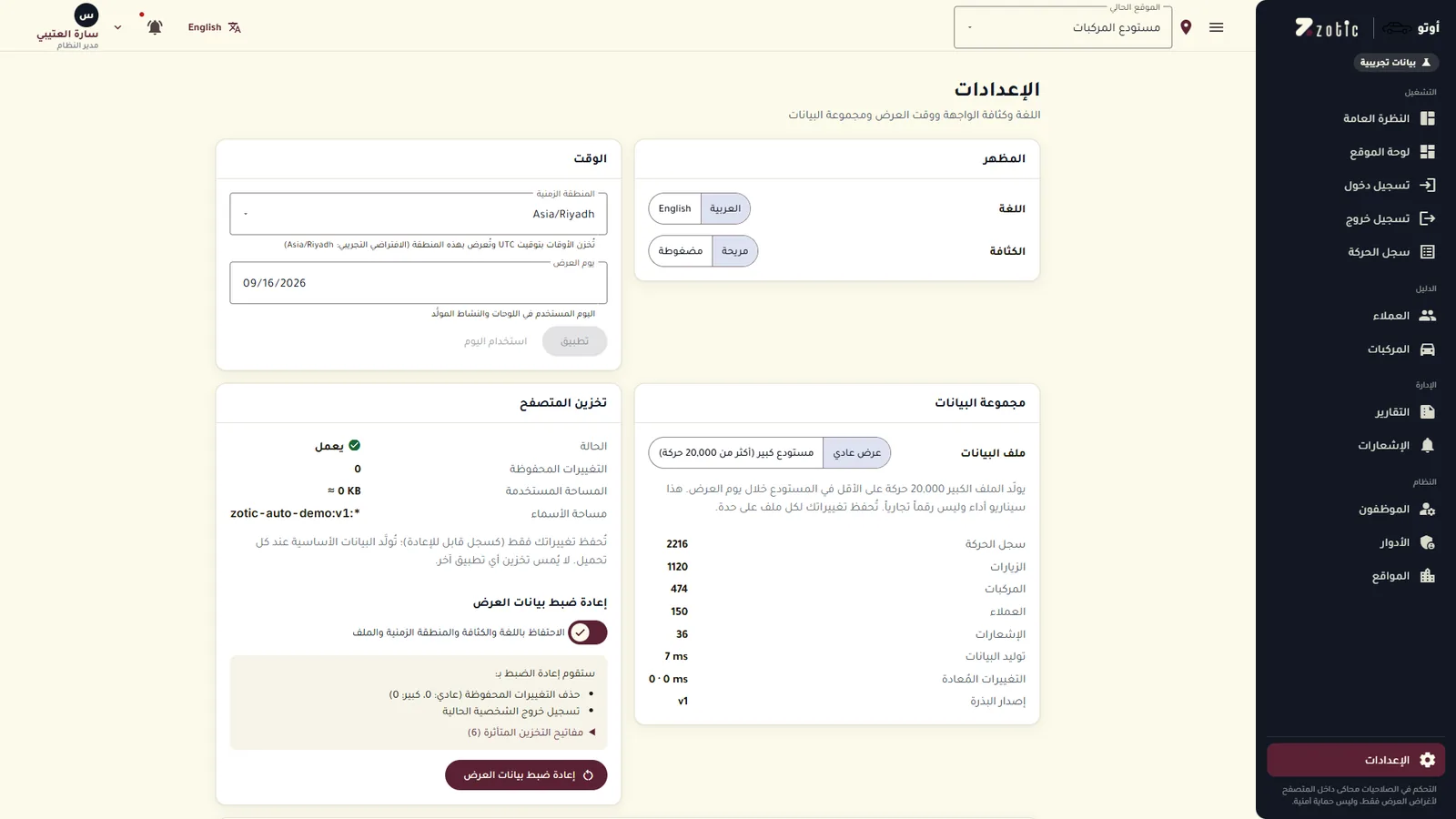Click the المساحة المستخدمة value ≈ 0 KB

(344, 490)
